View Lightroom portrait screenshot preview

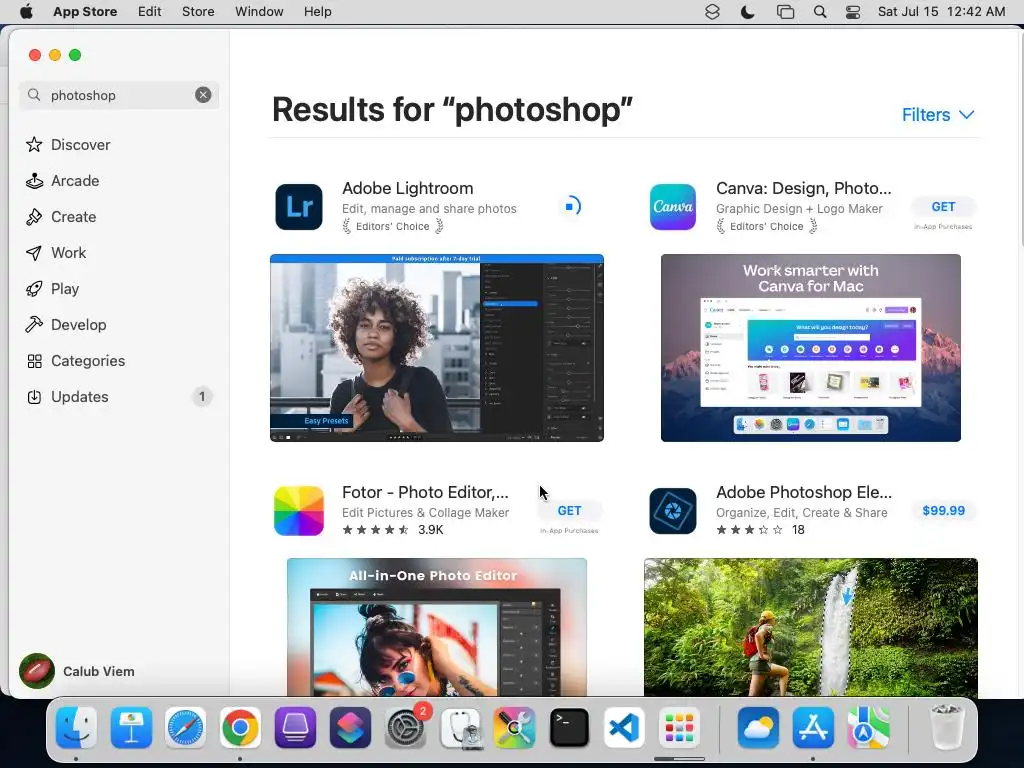coord(436,348)
